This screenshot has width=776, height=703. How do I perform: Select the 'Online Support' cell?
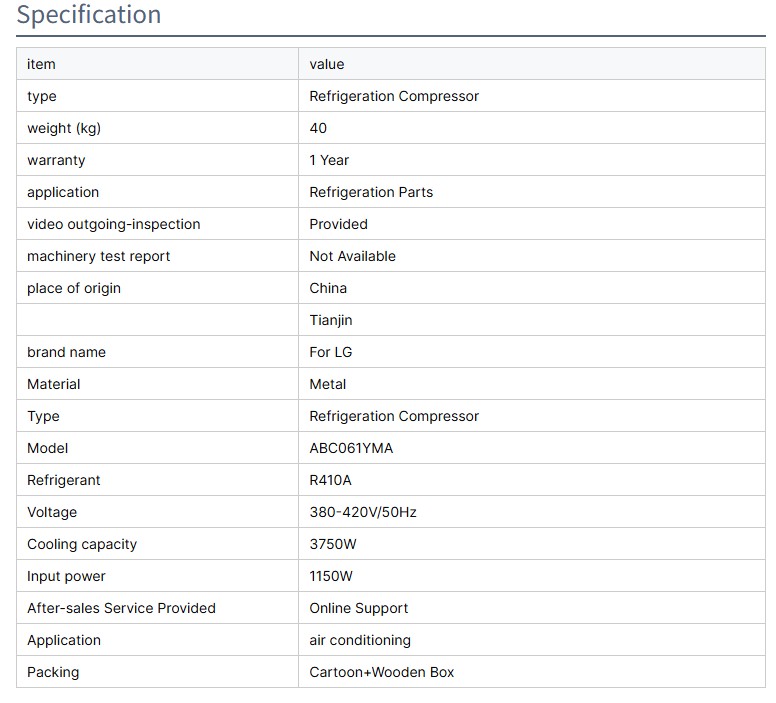pyautogui.click(x=359, y=608)
